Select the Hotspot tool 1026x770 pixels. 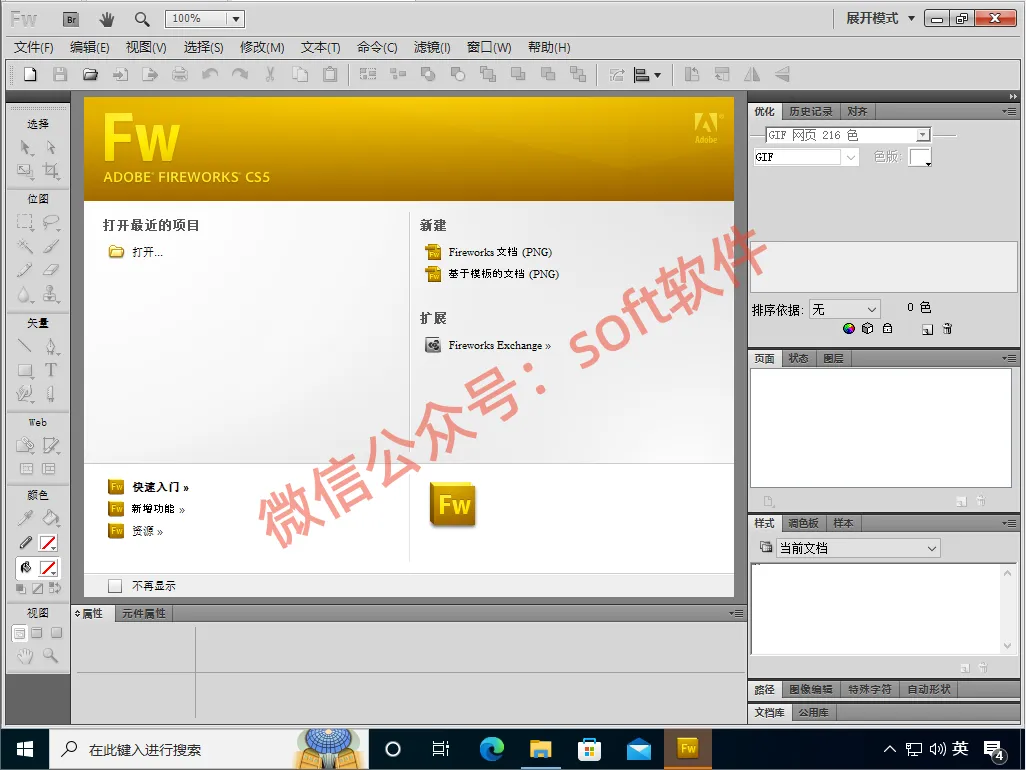(x=25, y=446)
